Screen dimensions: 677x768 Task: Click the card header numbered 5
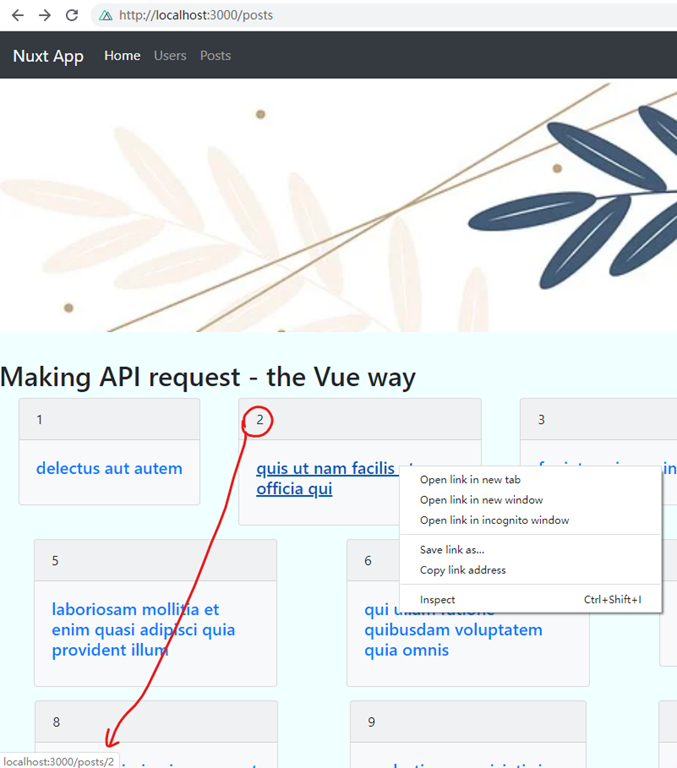(155, 560)
